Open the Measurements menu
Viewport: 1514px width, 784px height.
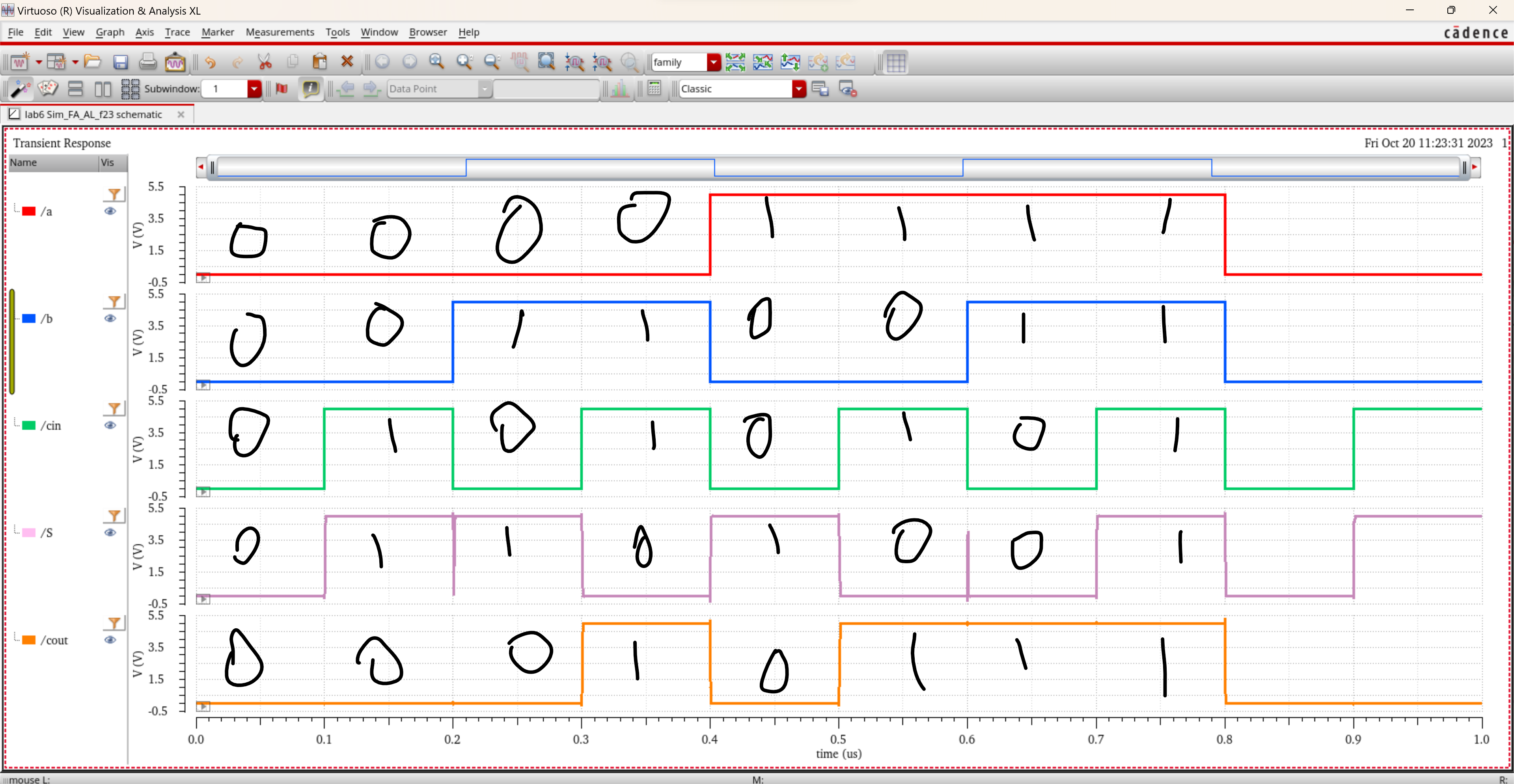click(x=280, y=32)
